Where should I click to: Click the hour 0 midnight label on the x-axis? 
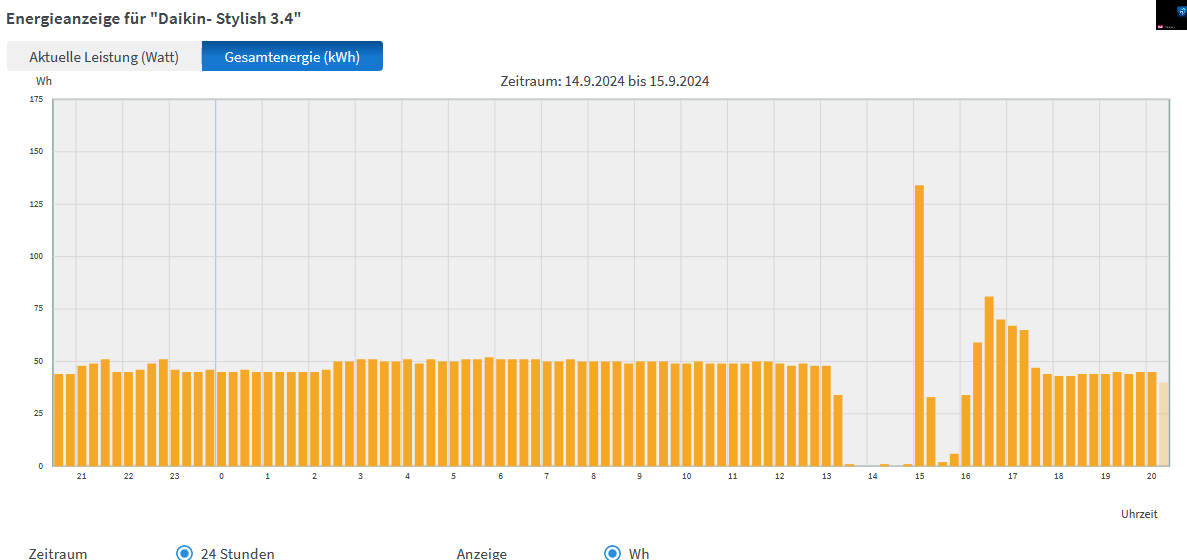pos(221,477)
